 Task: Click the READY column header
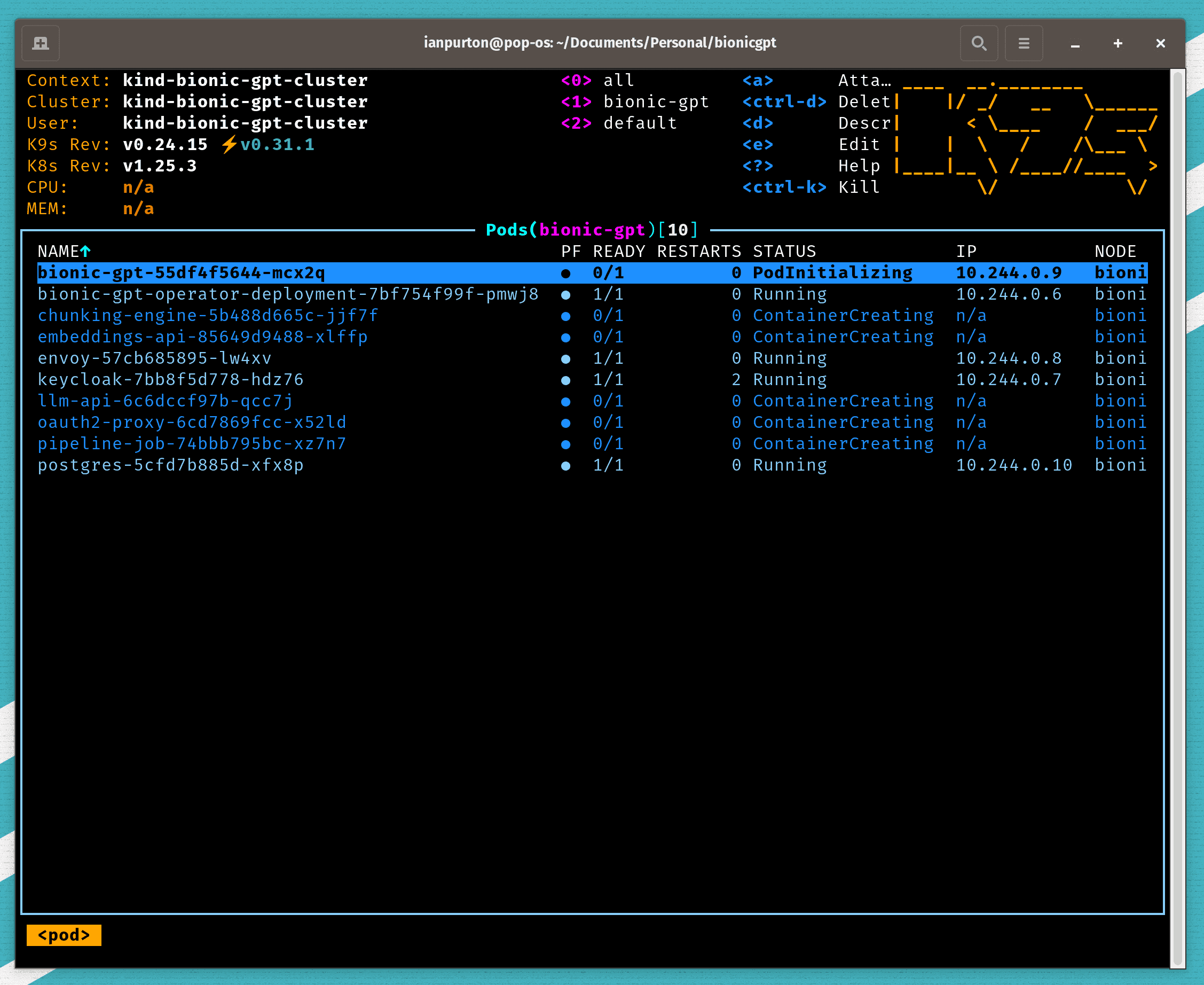(x=618, y=252)
